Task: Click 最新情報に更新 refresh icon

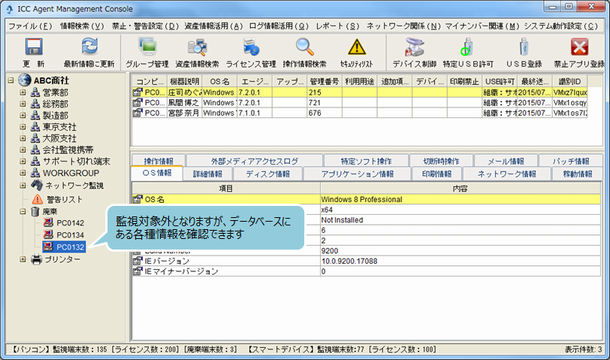Action: (89, 46)
